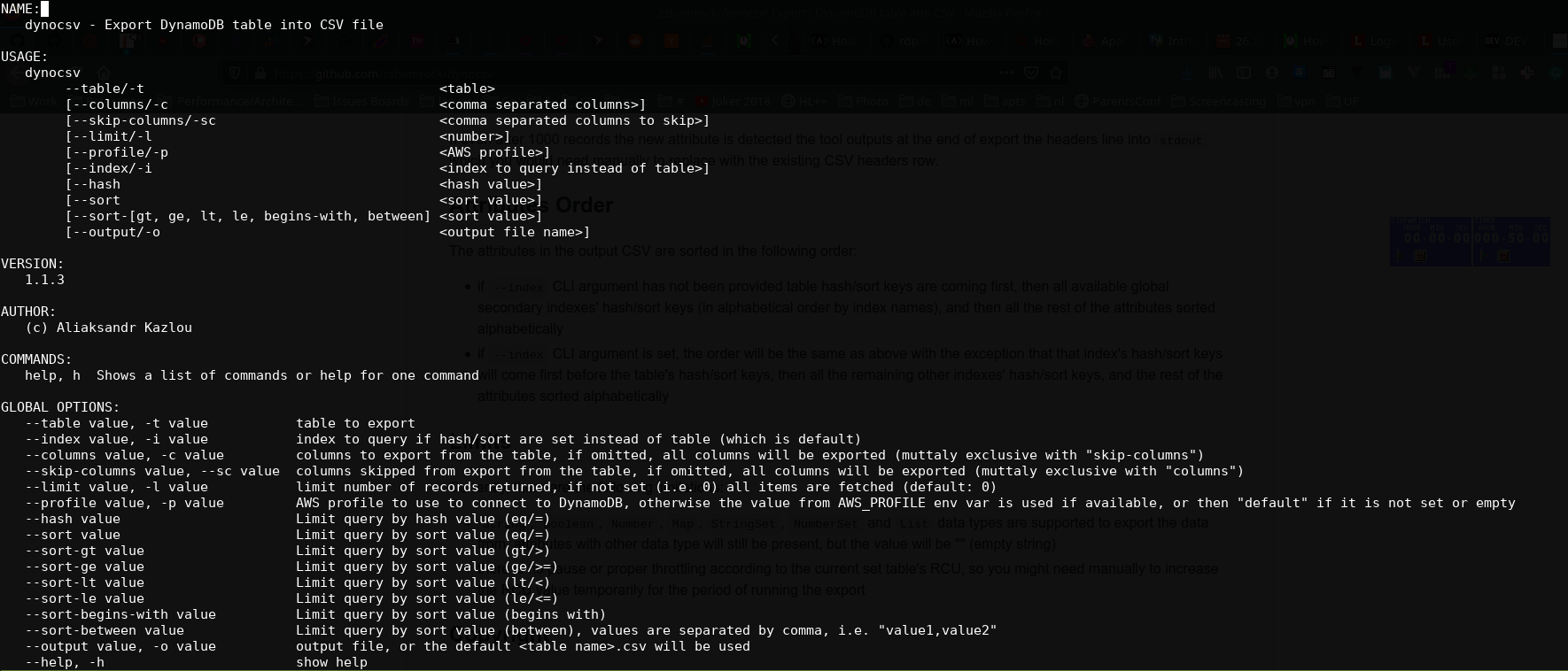This screenshot has width=1568, height=671.
Task: Click the '--profile value, -p value' global option
Action: 124,503
